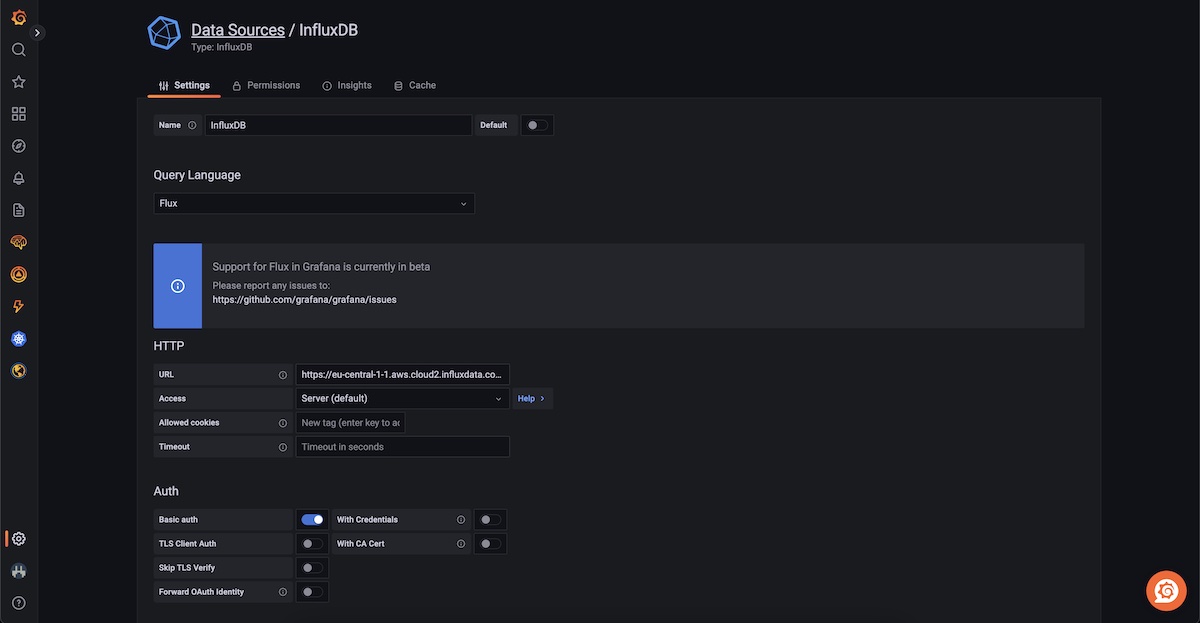Open the orange circular incident icon in sidebar

point(18,274)
